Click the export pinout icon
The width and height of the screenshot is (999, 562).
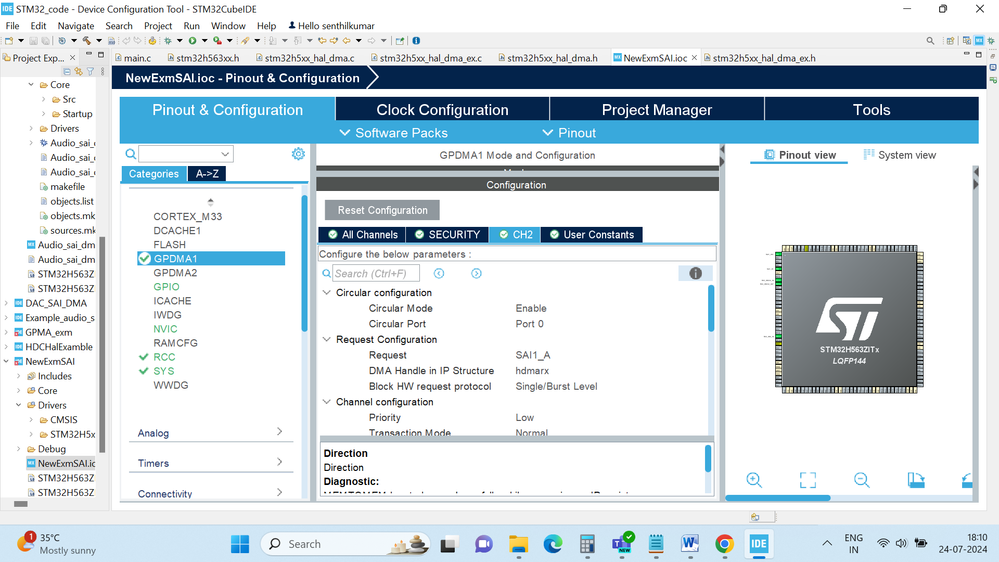click(x=916, y=480)
